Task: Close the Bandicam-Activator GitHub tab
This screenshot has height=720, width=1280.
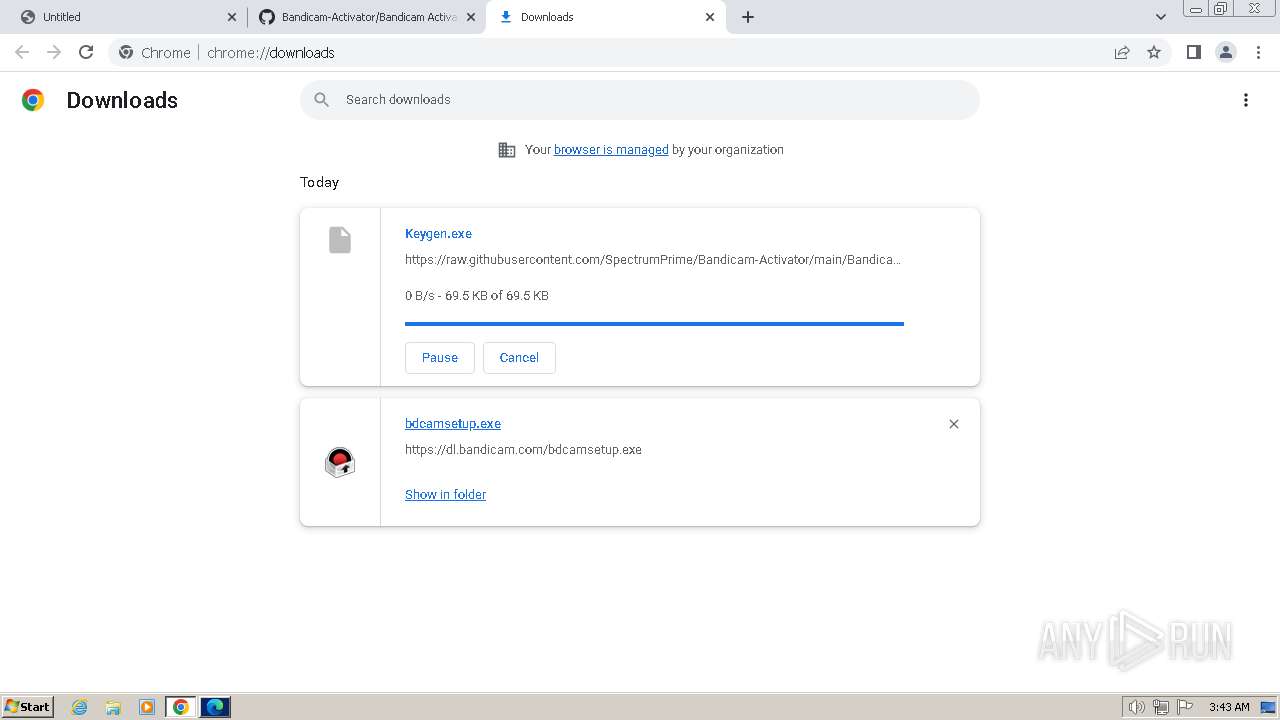Action: tap(471, 17)
